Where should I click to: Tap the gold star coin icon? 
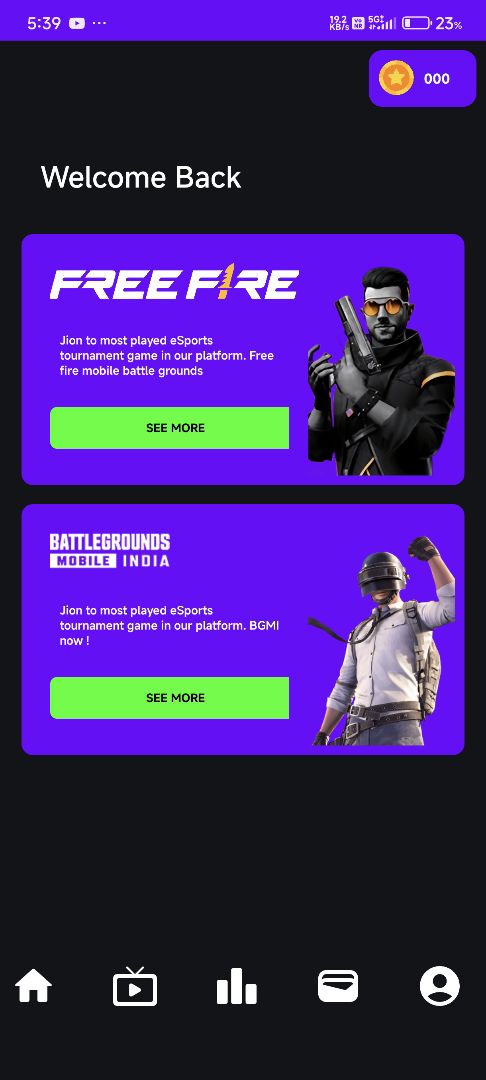point(396,79)
